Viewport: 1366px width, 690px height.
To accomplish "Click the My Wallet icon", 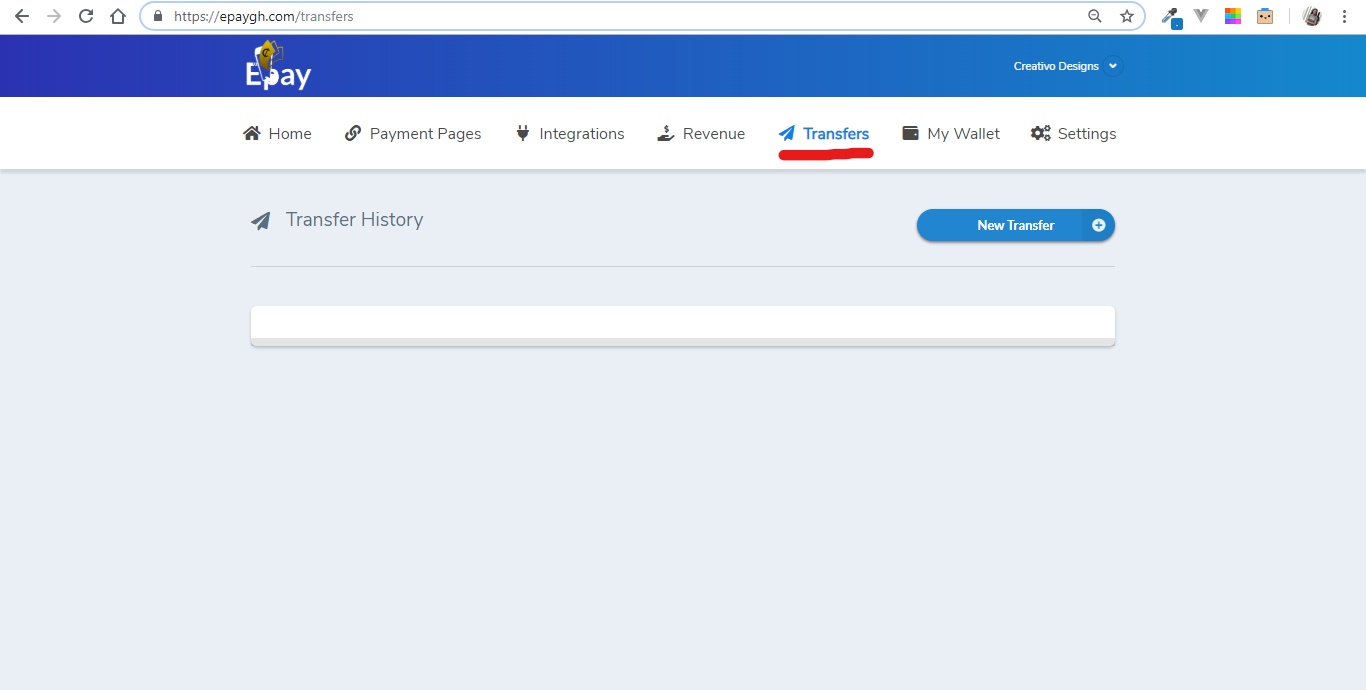I will [910, 133].
